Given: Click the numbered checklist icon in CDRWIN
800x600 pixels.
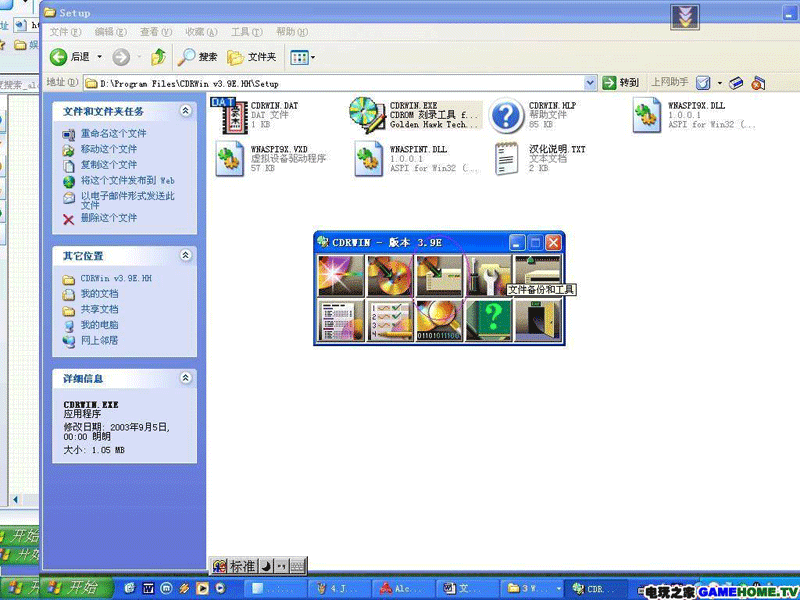Looking at the screenshot, I should coord(390,320).
